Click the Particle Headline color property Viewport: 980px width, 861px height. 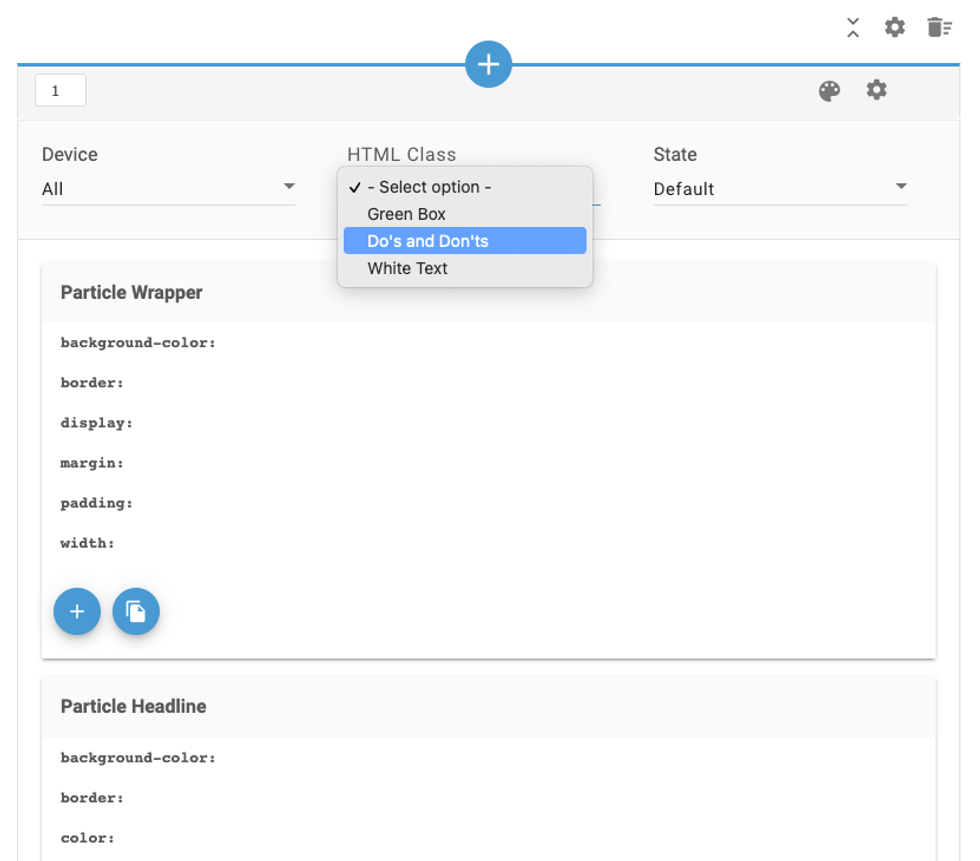point(88,838)
